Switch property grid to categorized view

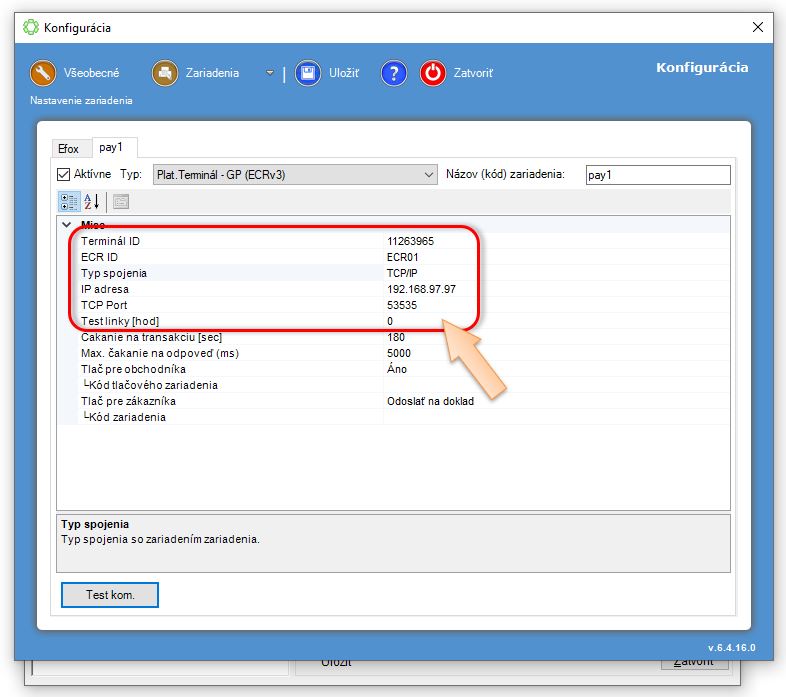[69, 202]
